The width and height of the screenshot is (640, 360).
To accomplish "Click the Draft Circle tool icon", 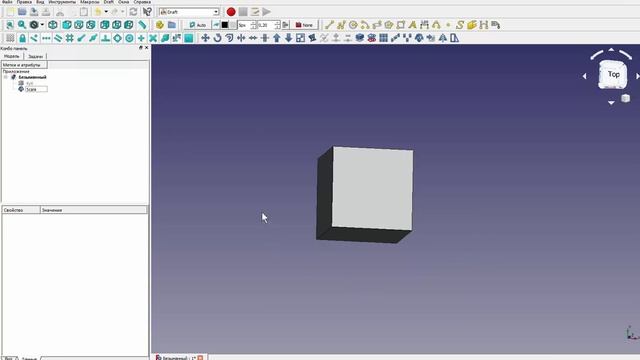I will [353, 25].
